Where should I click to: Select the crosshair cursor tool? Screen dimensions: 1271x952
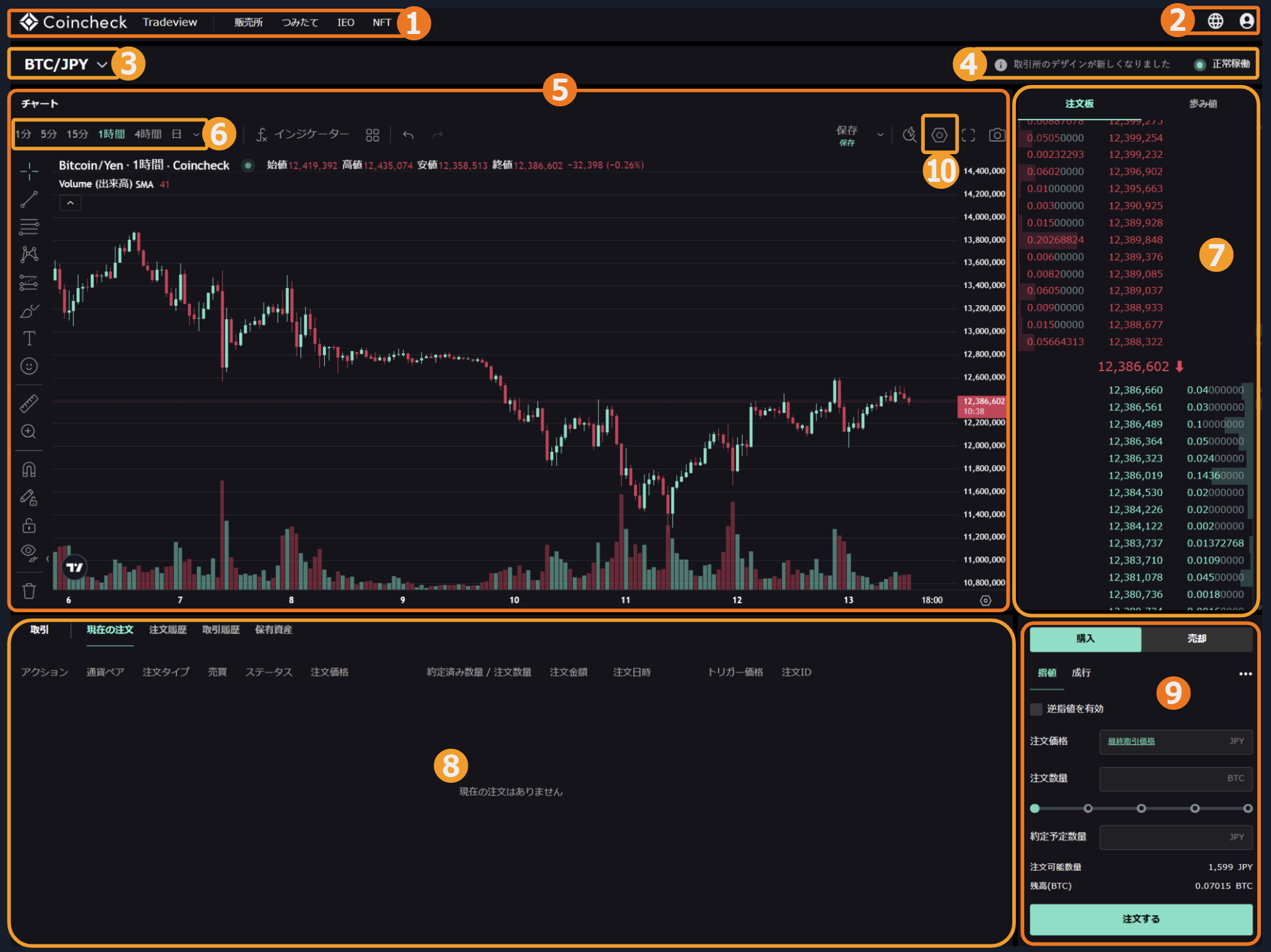(x=29, y=171)
